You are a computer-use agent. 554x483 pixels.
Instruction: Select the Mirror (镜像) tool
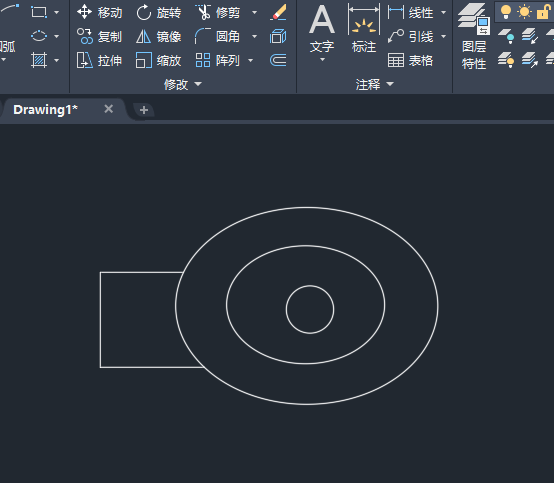[x=159, y=36]
